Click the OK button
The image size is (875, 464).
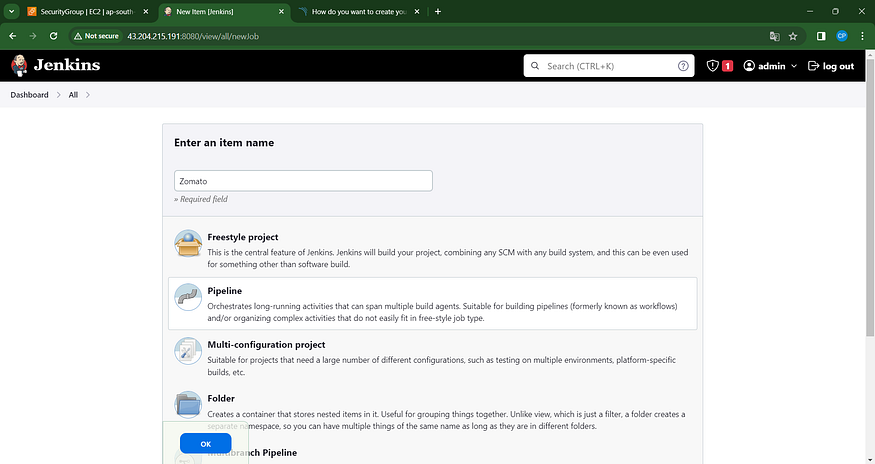click(205, 444)
